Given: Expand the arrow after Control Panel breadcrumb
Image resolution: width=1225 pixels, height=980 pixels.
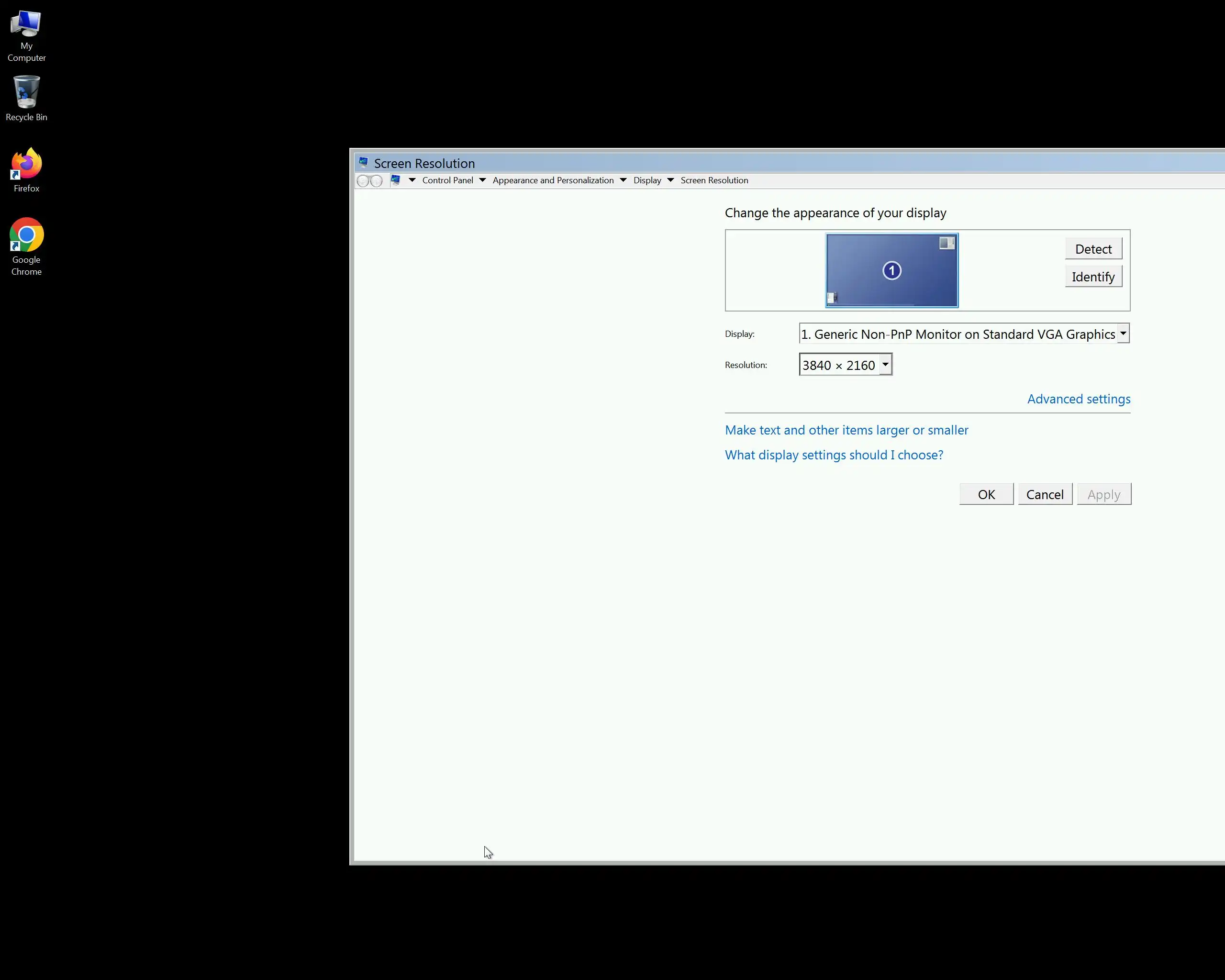Looking at the screenshot, I should [x=482, y=180].
